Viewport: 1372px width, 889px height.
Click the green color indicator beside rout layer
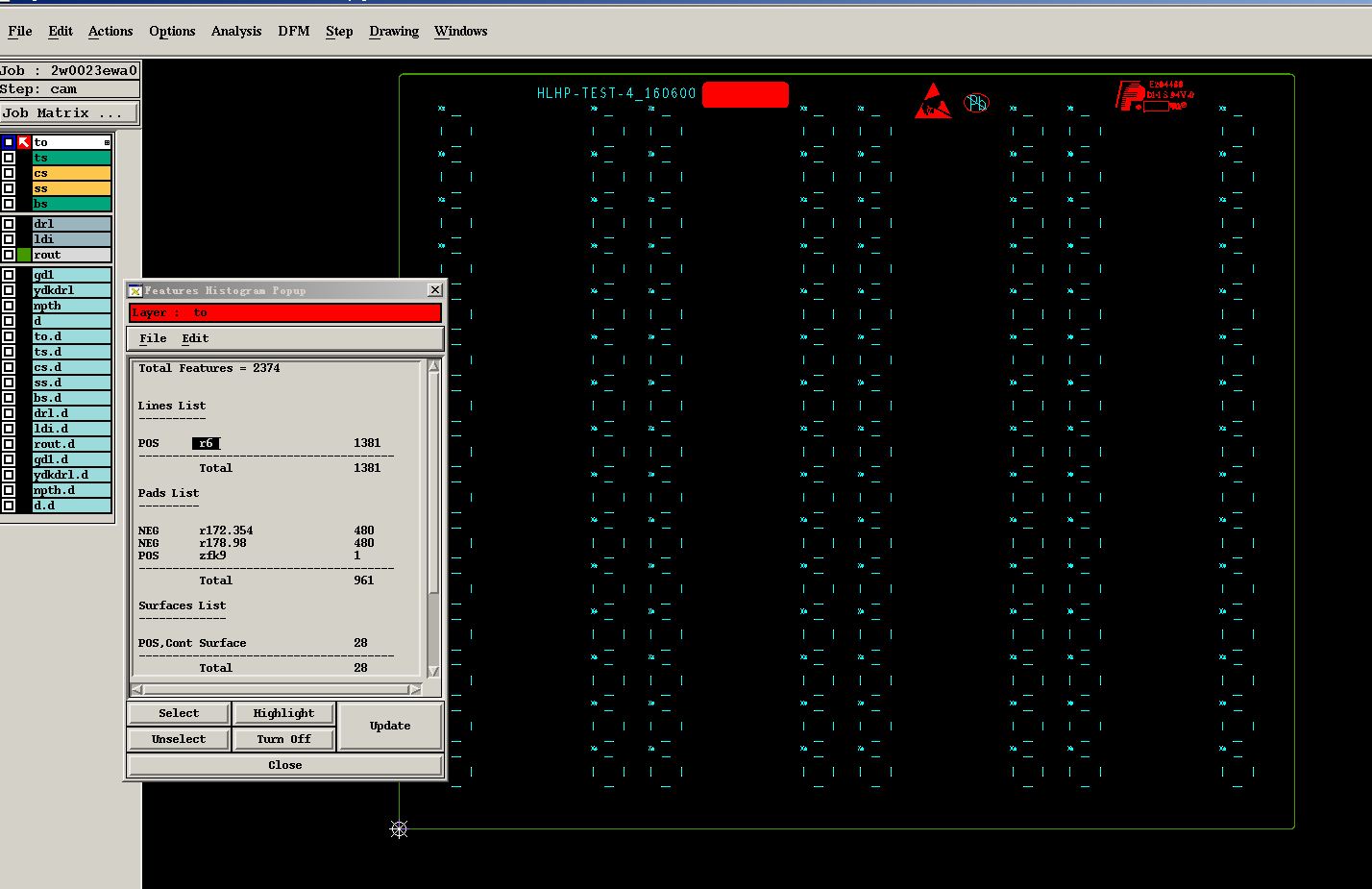pyautogui.click(x=24, y=255)
